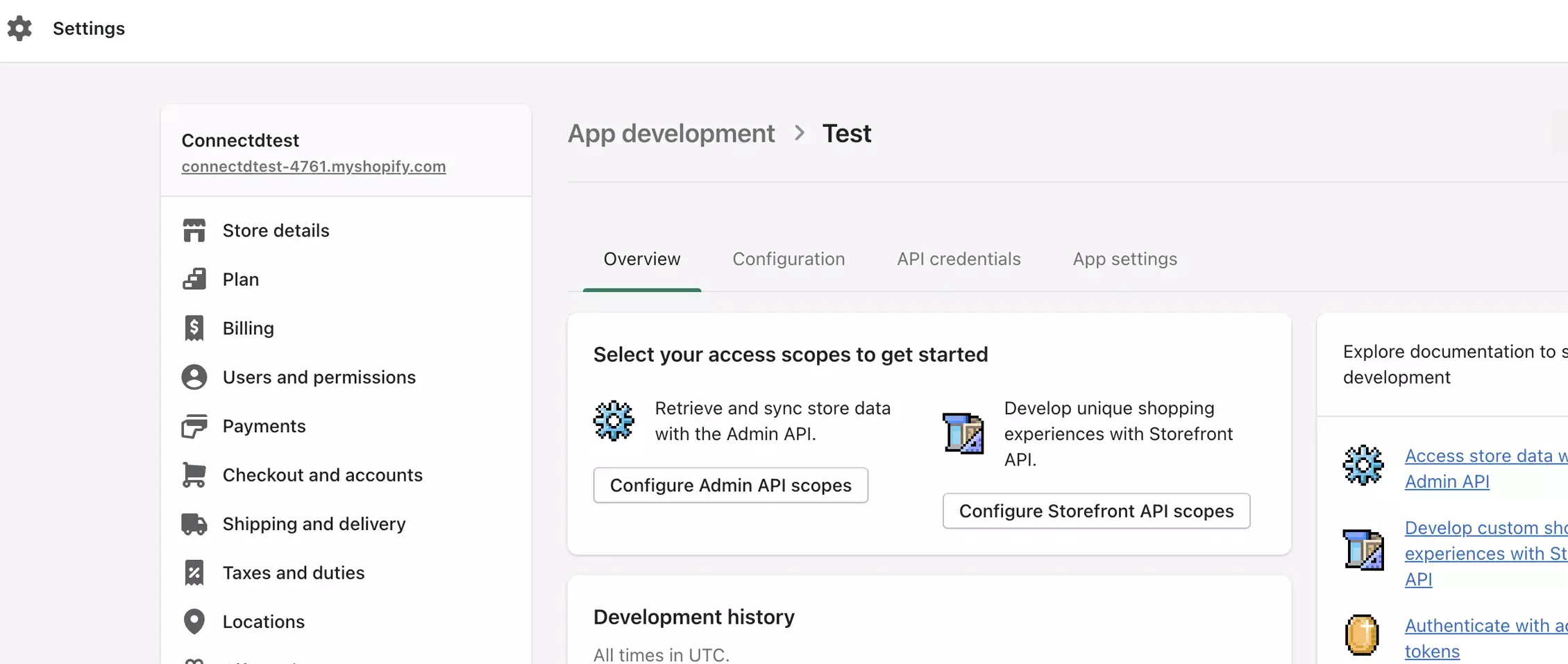Click the Admin API gear icon in scopes card
Screen dimensions: 1568x664
click(x=614, y=420)
